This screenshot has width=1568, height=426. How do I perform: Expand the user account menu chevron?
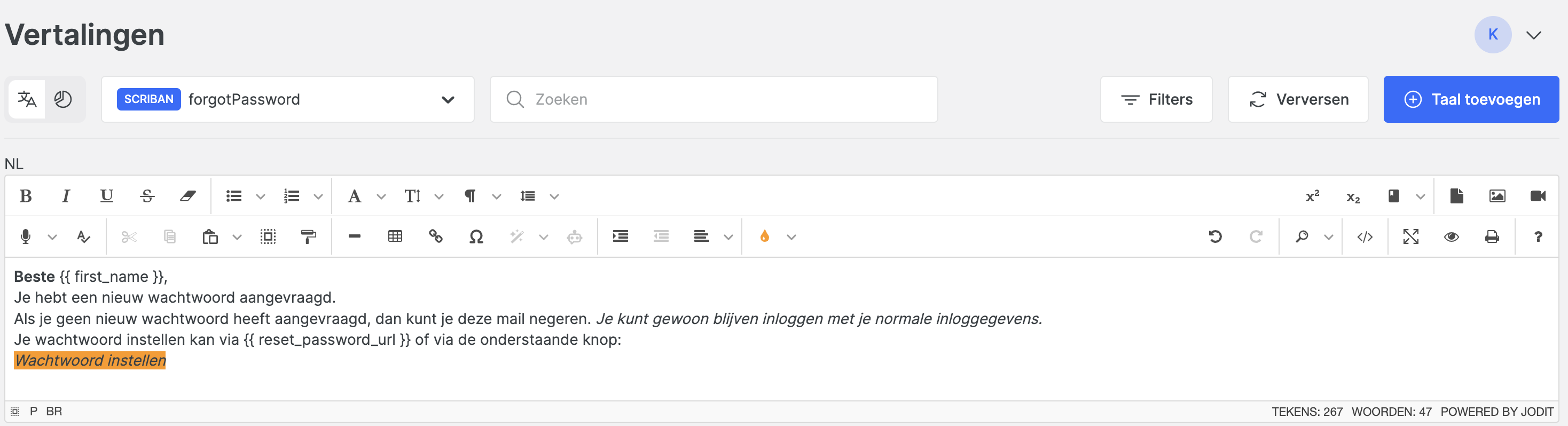pyautogui.click(x=1534, y=35)
